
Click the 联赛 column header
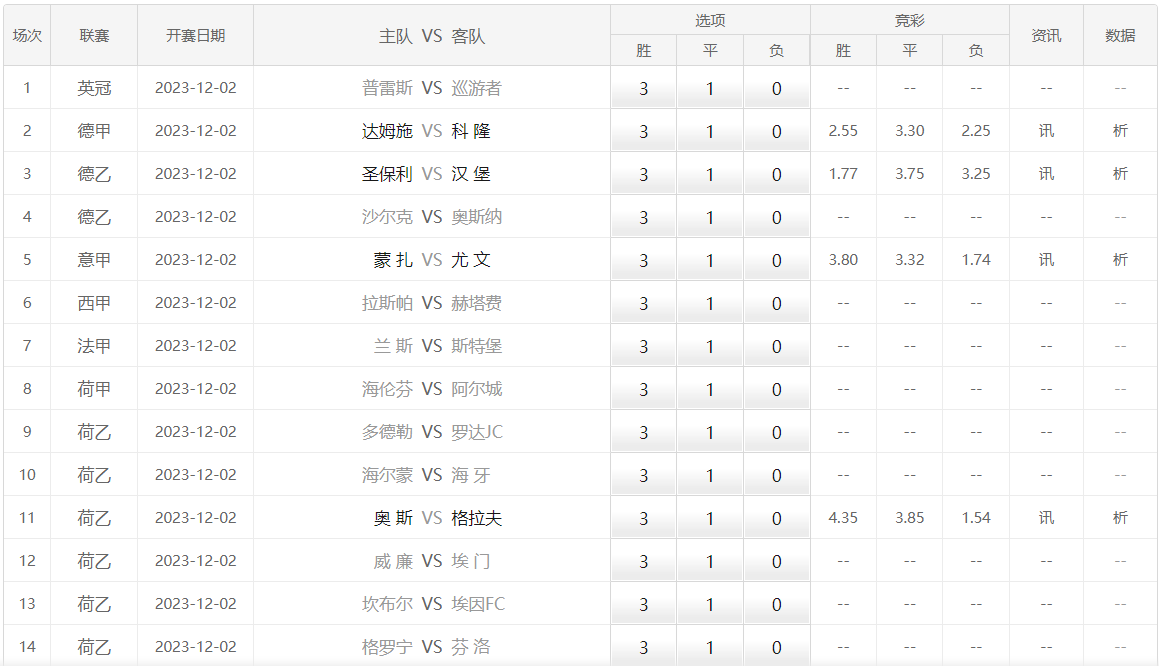(94, 35)
